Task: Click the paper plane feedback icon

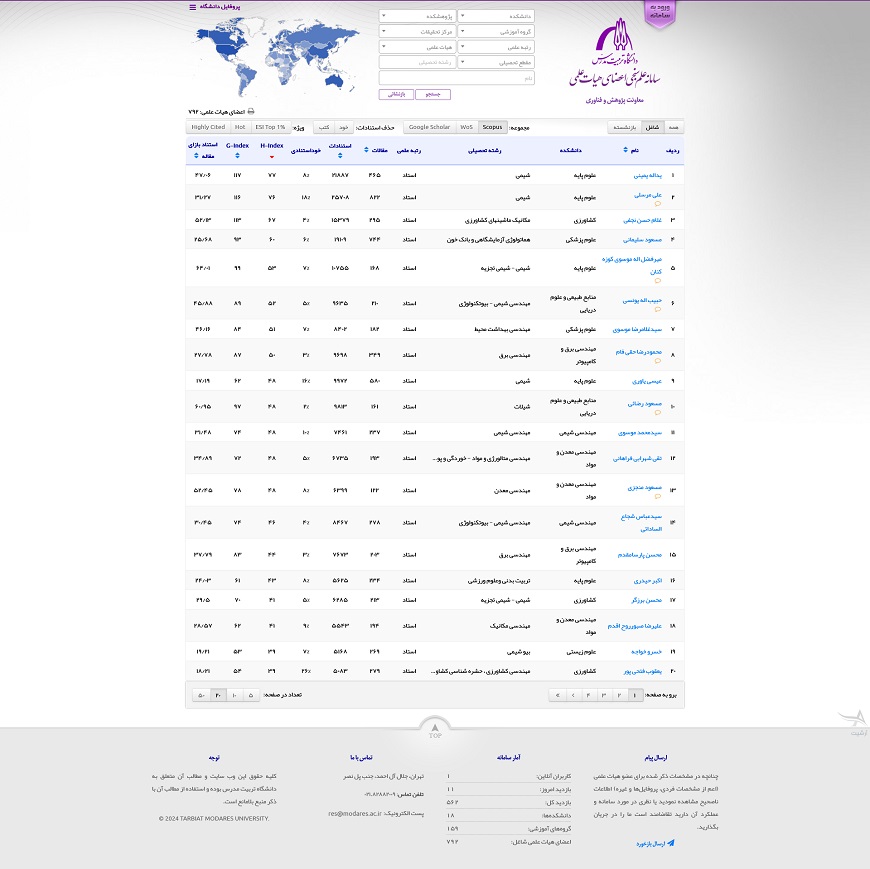Action: pyautogui.click(x=671, y=843)
